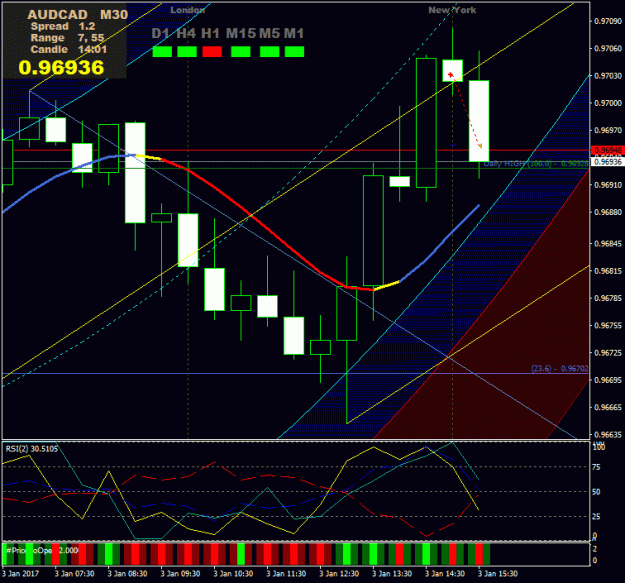The image size is (625, 583).
Task: Click the red 0.96948 price tag on the axis
Action: (x=607, y=150)
